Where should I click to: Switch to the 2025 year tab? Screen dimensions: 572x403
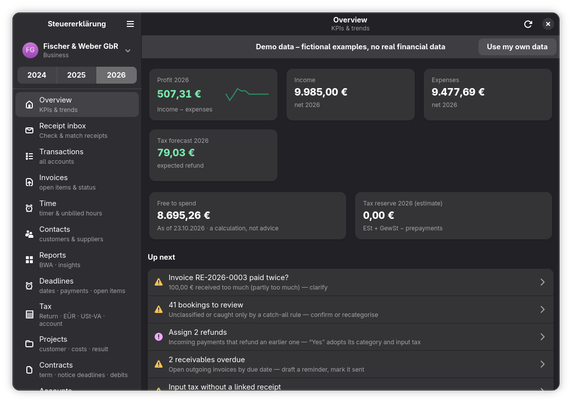click(x=76, y=75)
